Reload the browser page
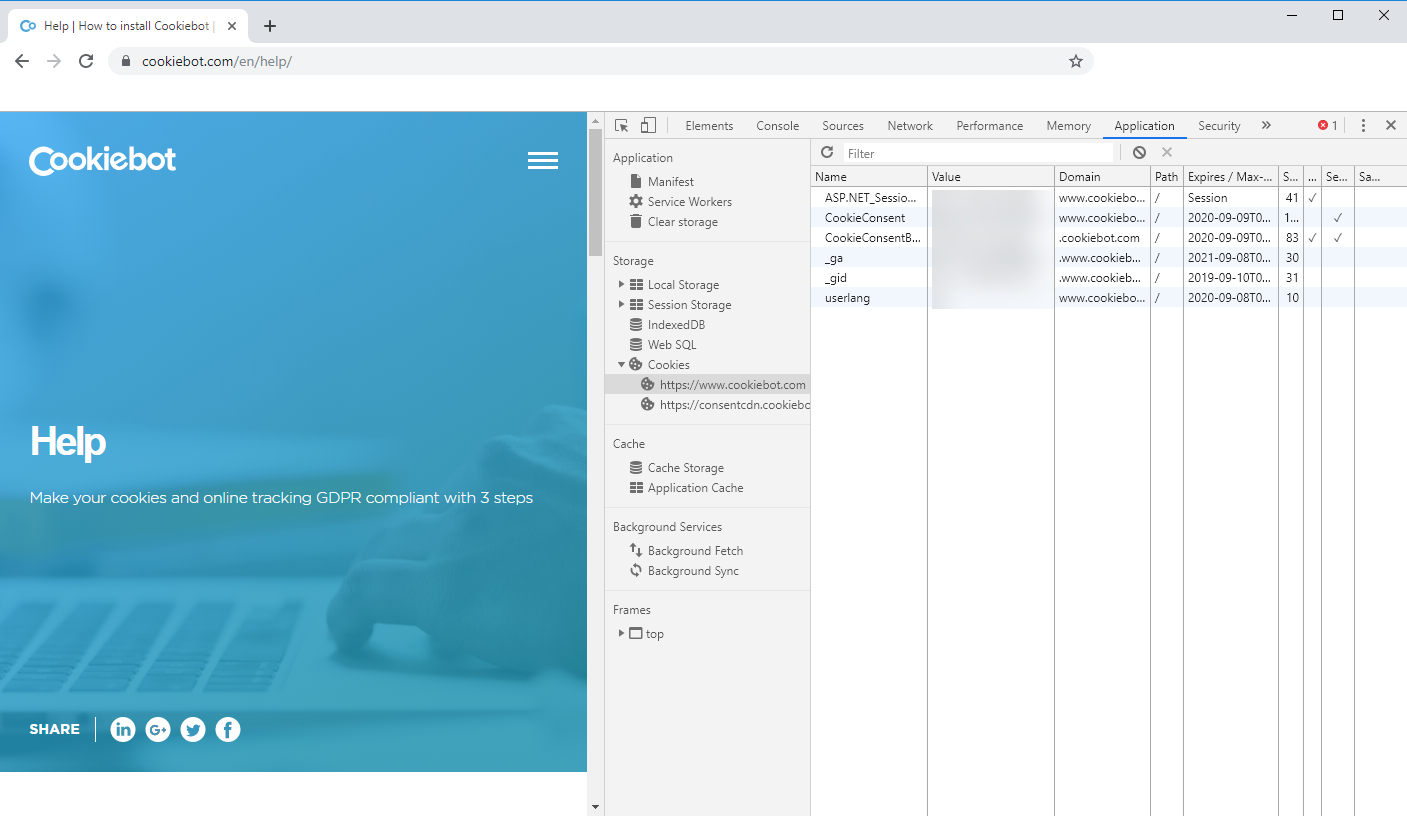Image resolution: width=1407 pixels, height=816 pixels. tap(86, 61)
